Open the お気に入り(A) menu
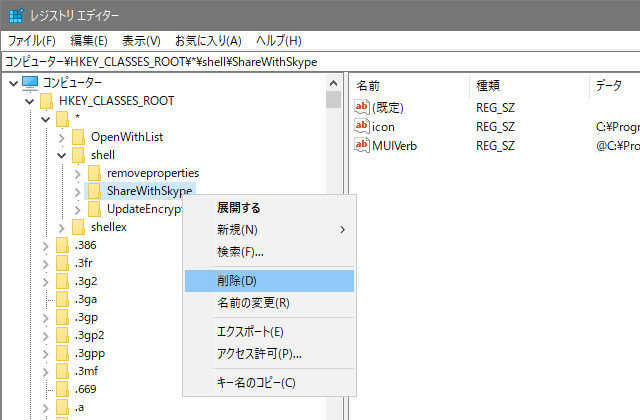Screen dimensions: 640x420 point(208,41)
